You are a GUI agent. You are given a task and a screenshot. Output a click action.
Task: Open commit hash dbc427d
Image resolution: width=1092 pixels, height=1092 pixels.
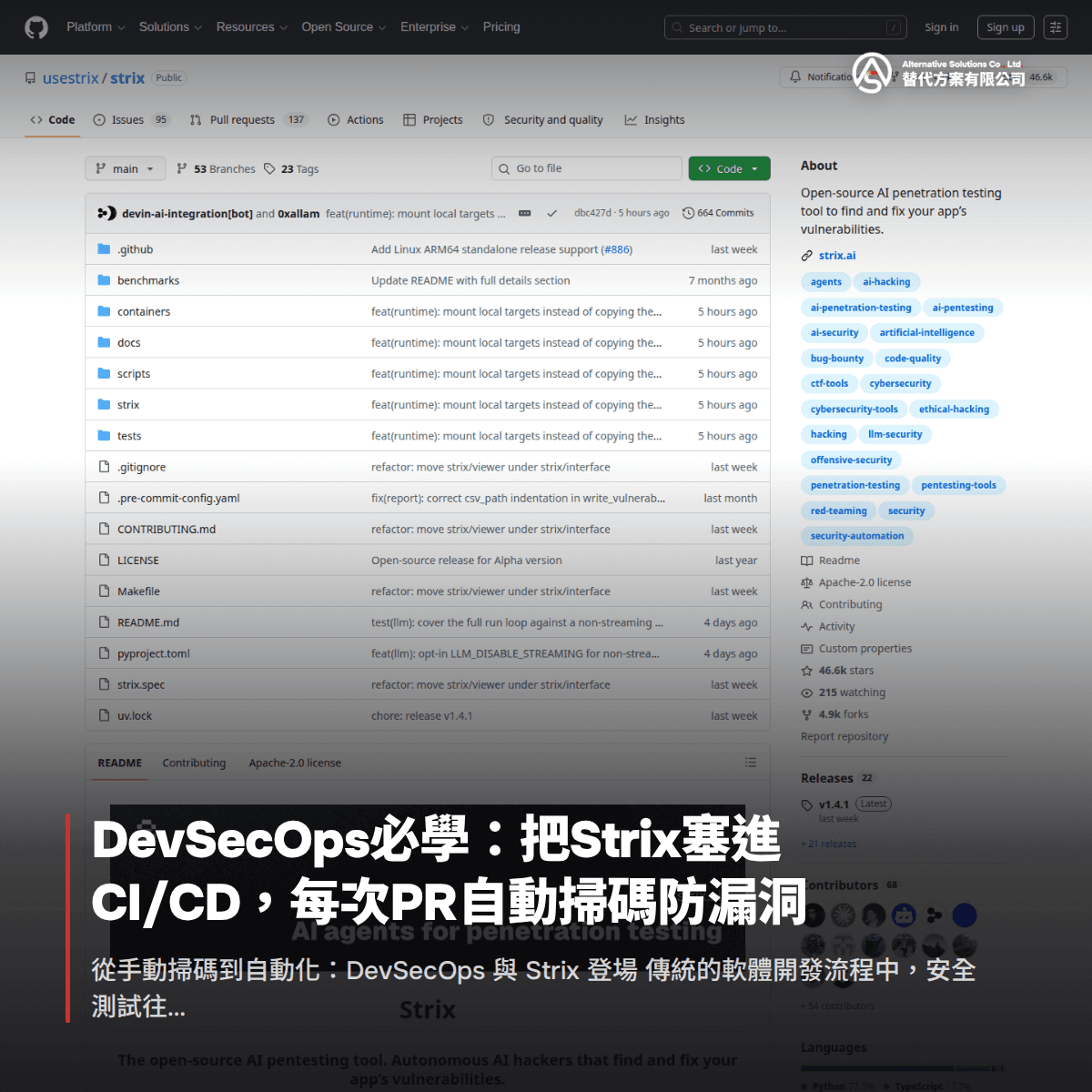pos(592,213)
